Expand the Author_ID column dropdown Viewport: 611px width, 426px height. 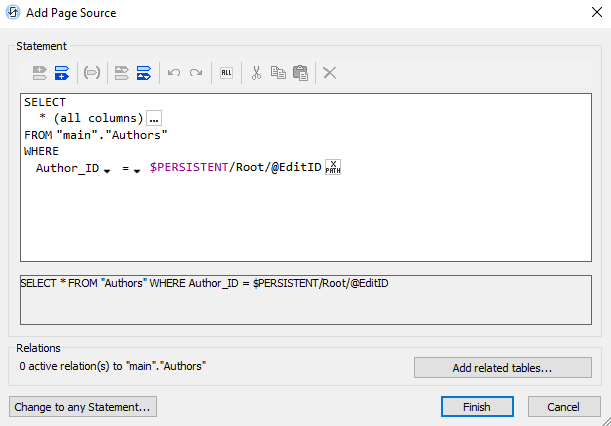pyautogui.click(x=106, y=171)
